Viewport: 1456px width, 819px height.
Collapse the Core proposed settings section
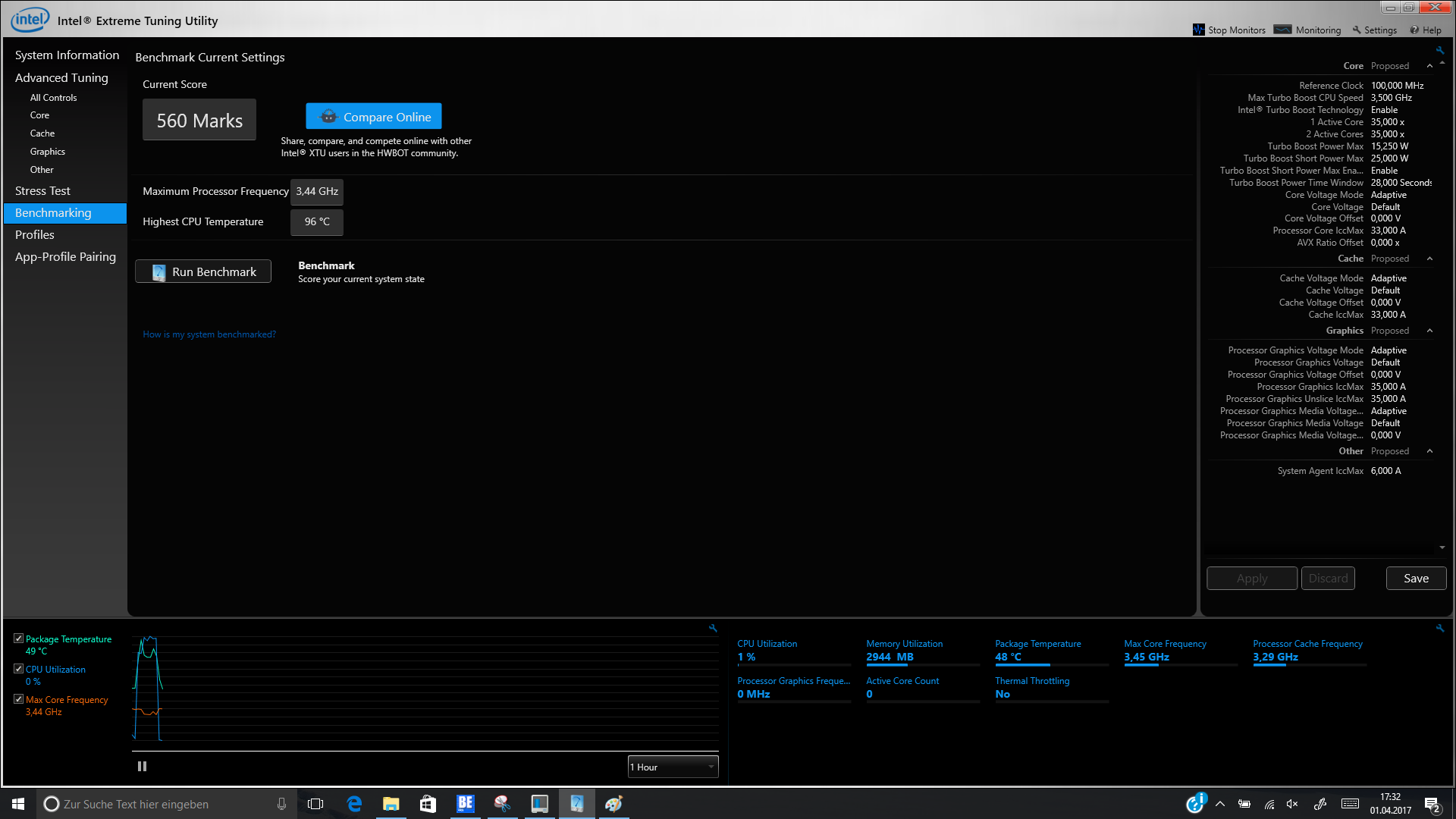(x=1429, y=66)
